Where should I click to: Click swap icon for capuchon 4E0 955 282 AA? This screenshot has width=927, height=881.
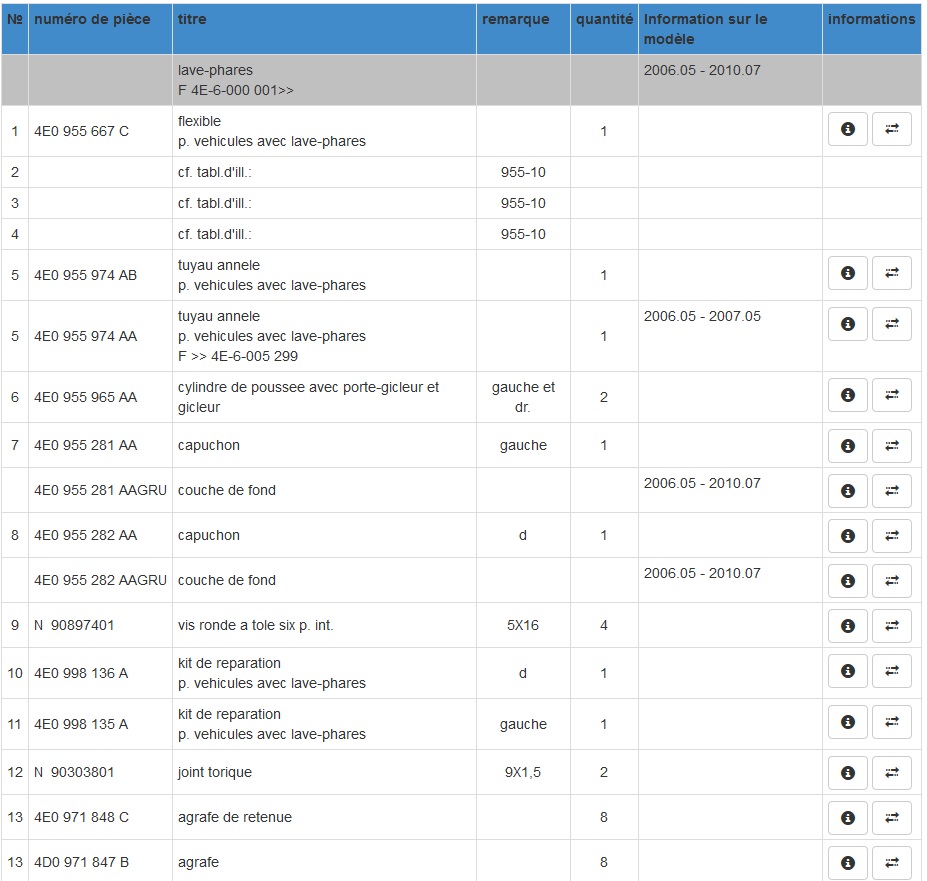pos(892,536)
